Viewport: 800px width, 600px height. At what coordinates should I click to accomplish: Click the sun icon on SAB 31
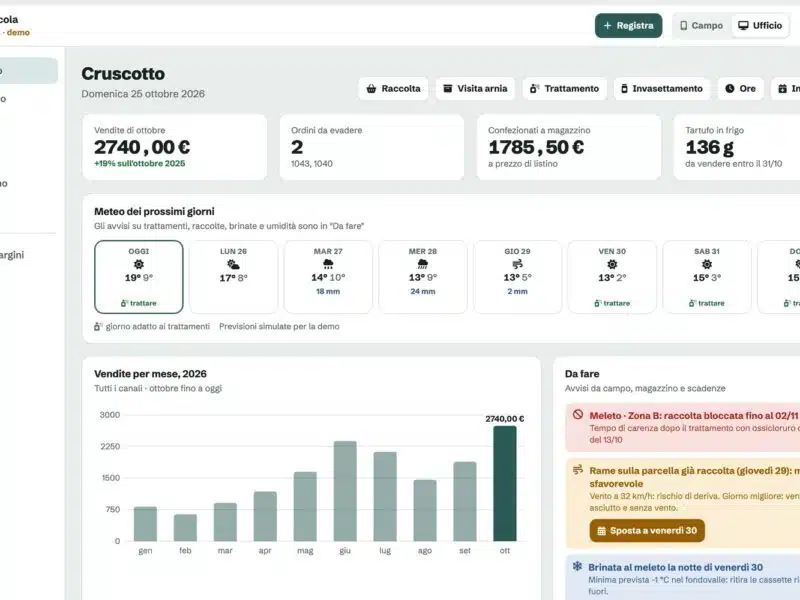(707, 264)
